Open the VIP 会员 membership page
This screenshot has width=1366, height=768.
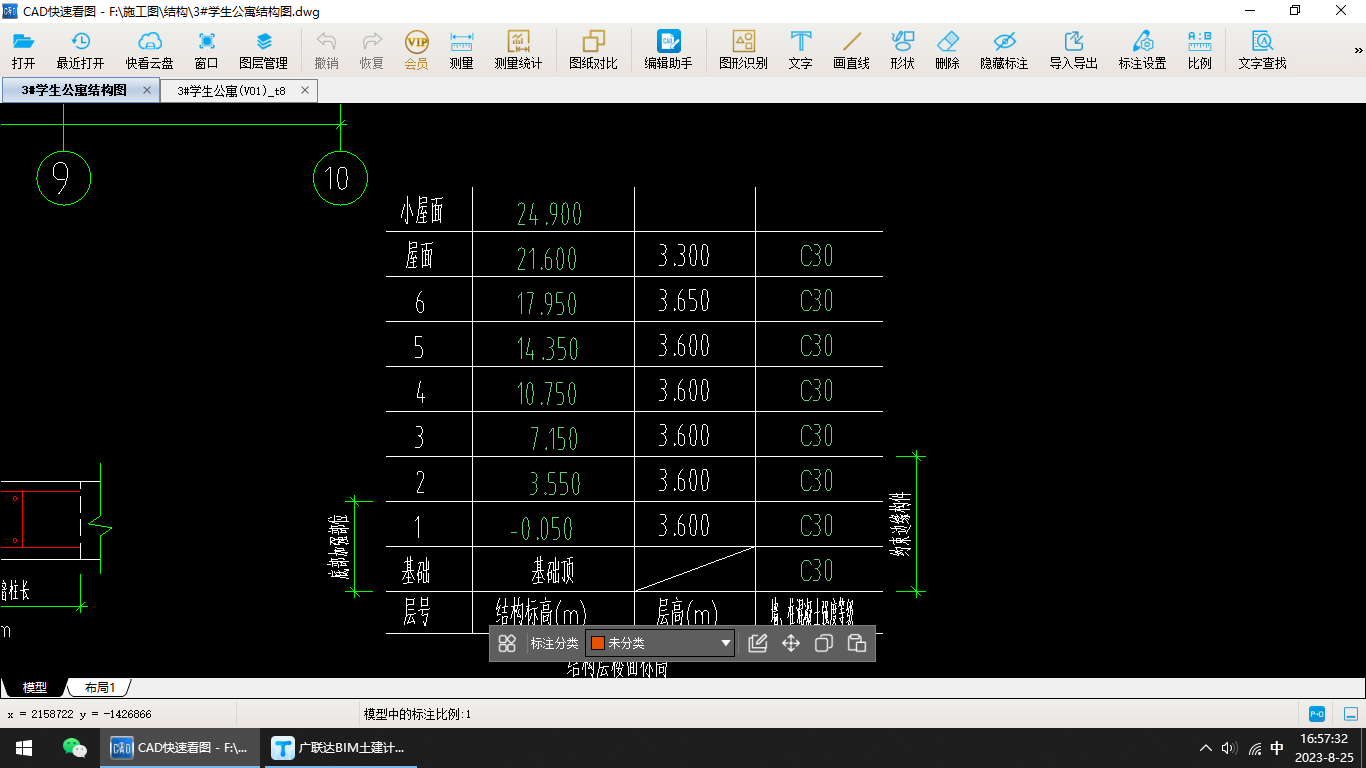pos(416,50)
